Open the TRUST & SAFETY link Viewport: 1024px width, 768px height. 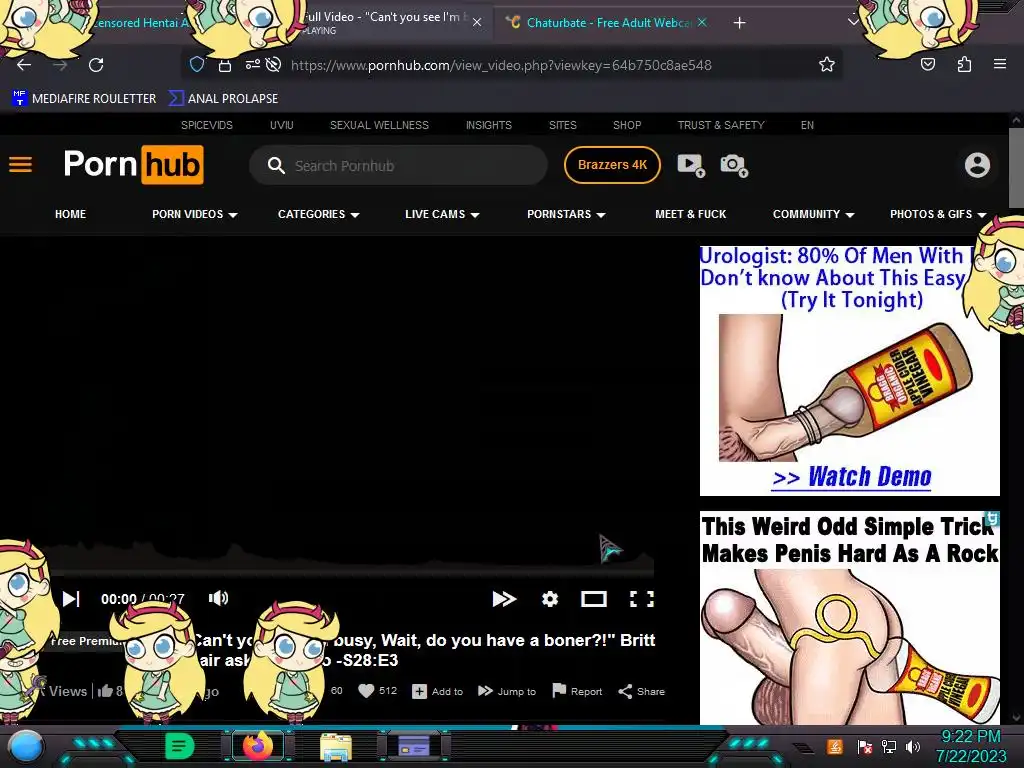[x=721, y=125]
